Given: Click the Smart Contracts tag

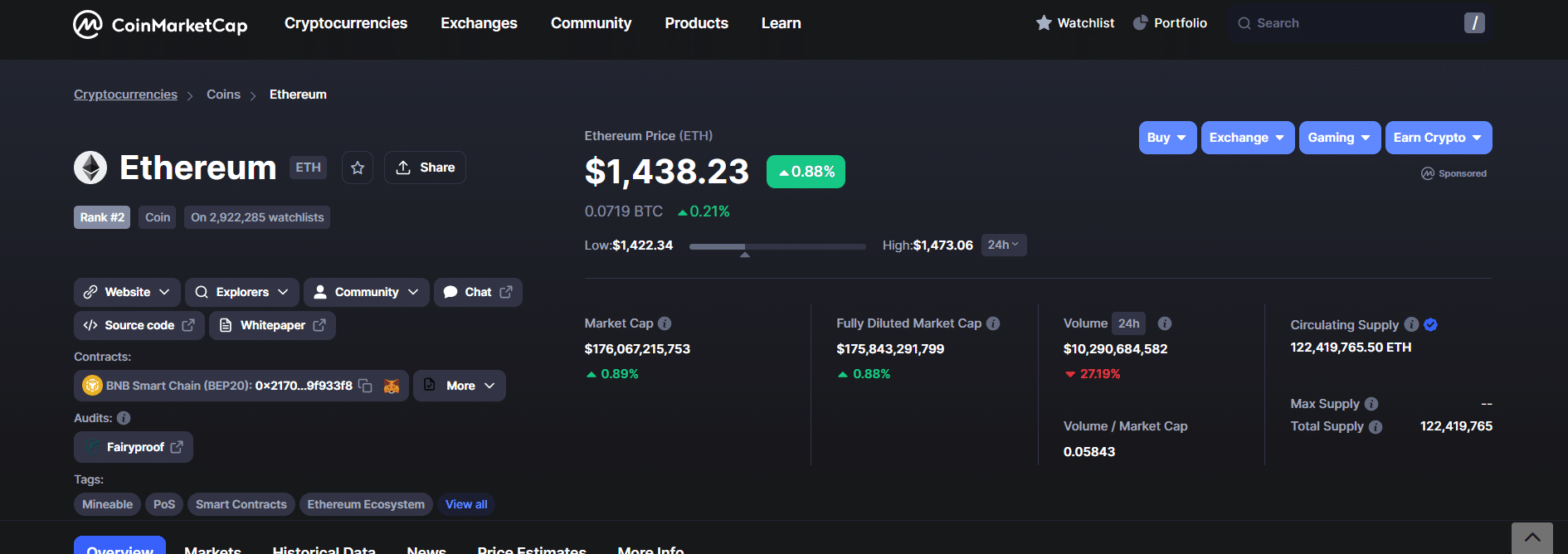Looking at the screenshot, I should click(x=241, y=504).
